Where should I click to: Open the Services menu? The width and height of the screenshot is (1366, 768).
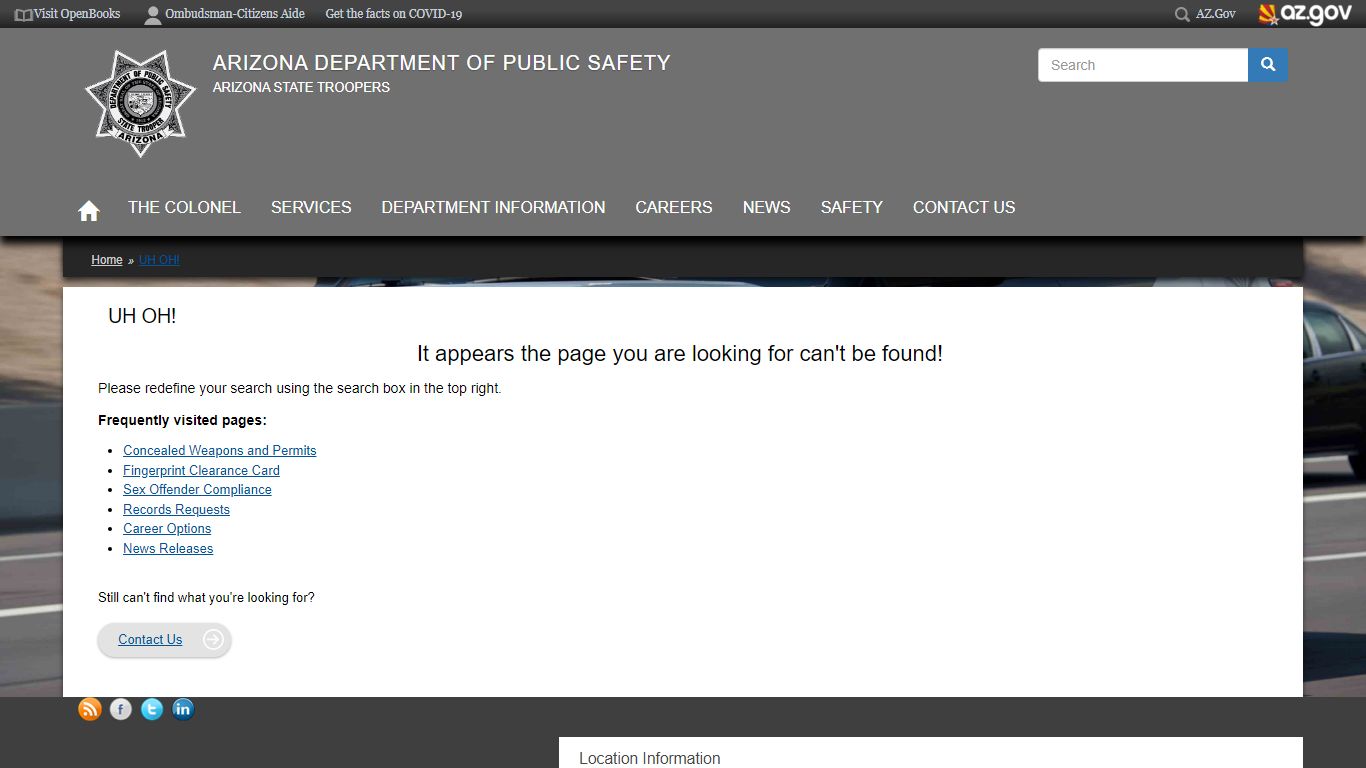pyautogui.click(x=311, y=207)
